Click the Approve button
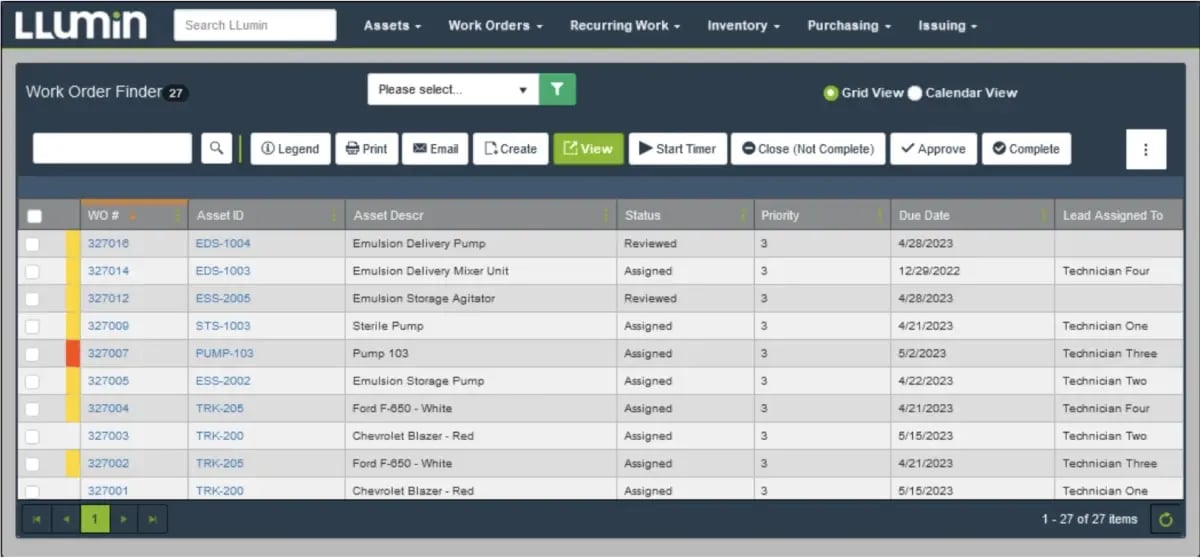This screenshot has height=558, width=1200. (x=933, y=149)
